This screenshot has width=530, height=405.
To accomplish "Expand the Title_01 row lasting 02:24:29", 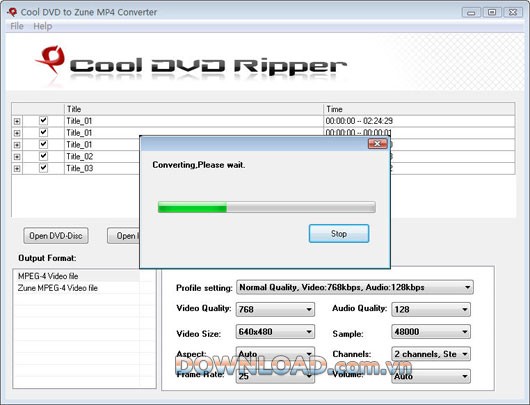I will tap(17, 121).
